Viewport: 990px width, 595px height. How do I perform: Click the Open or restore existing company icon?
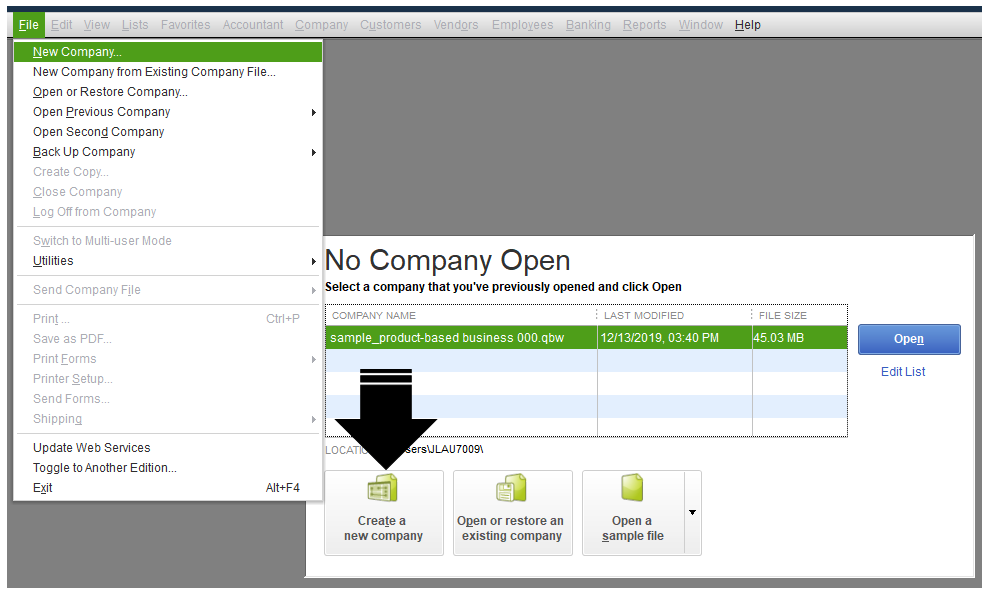coord(511,488)
